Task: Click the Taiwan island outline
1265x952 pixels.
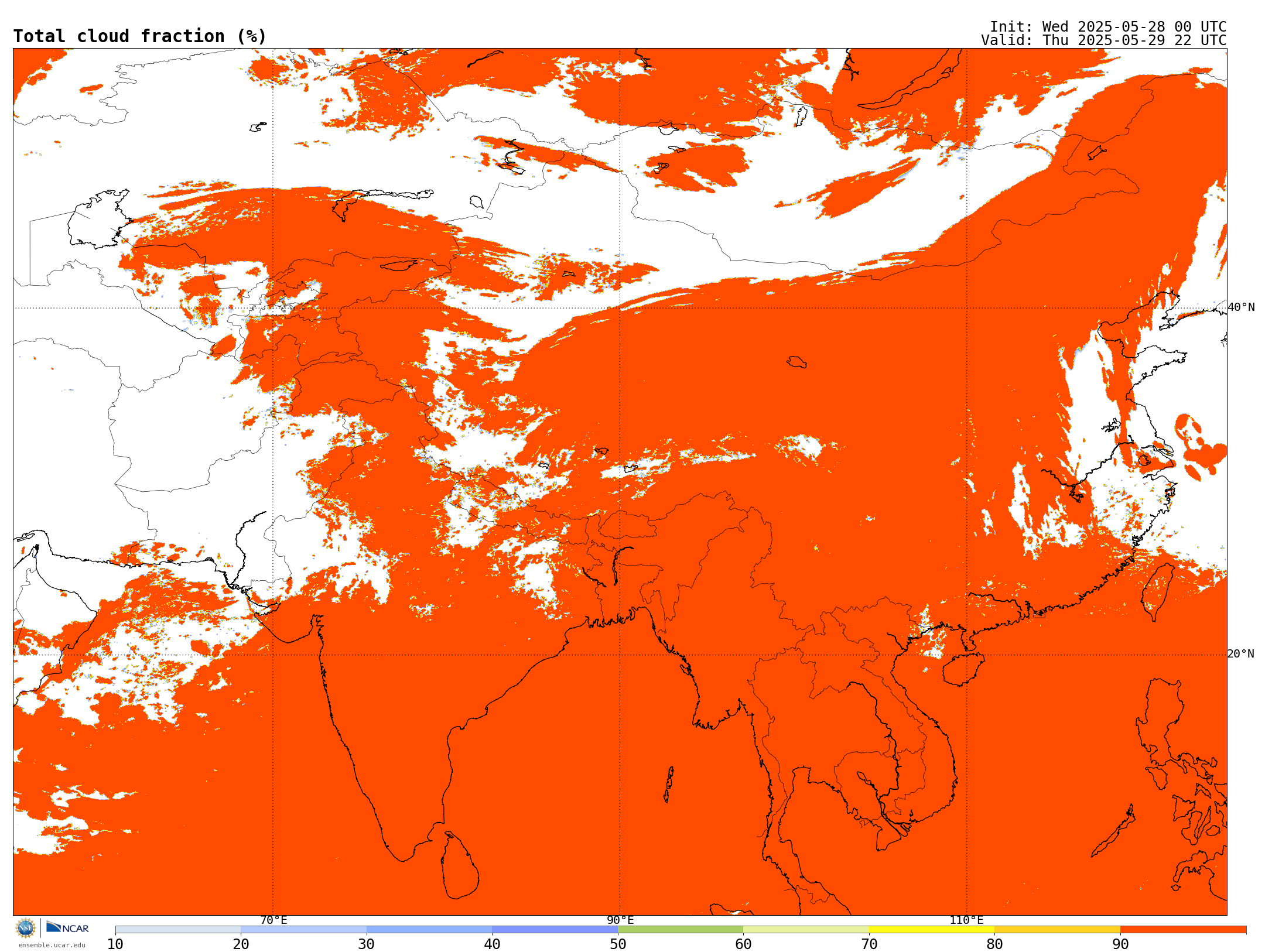Action: [x=1158, y=592]
